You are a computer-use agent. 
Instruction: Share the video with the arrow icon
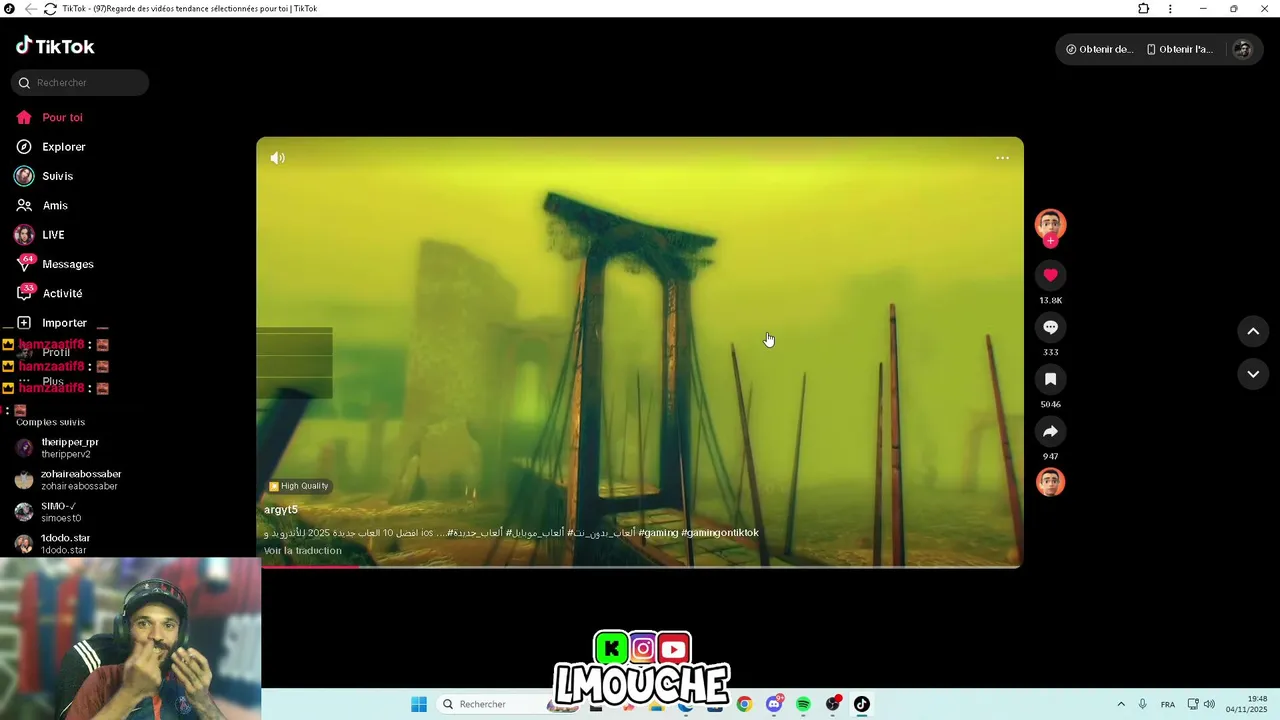[x=1050, y=431]
